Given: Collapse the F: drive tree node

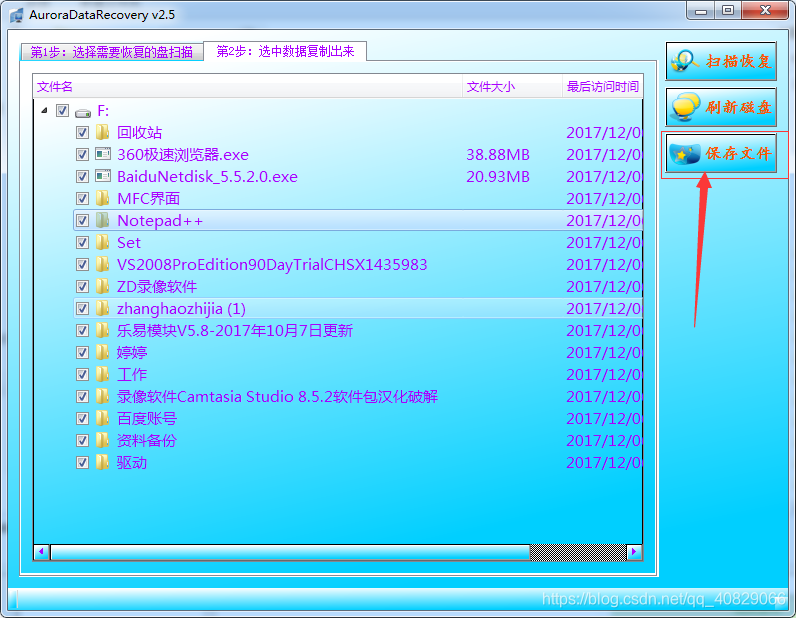Looking at the screenshot, I should click(x=44, y=110).
